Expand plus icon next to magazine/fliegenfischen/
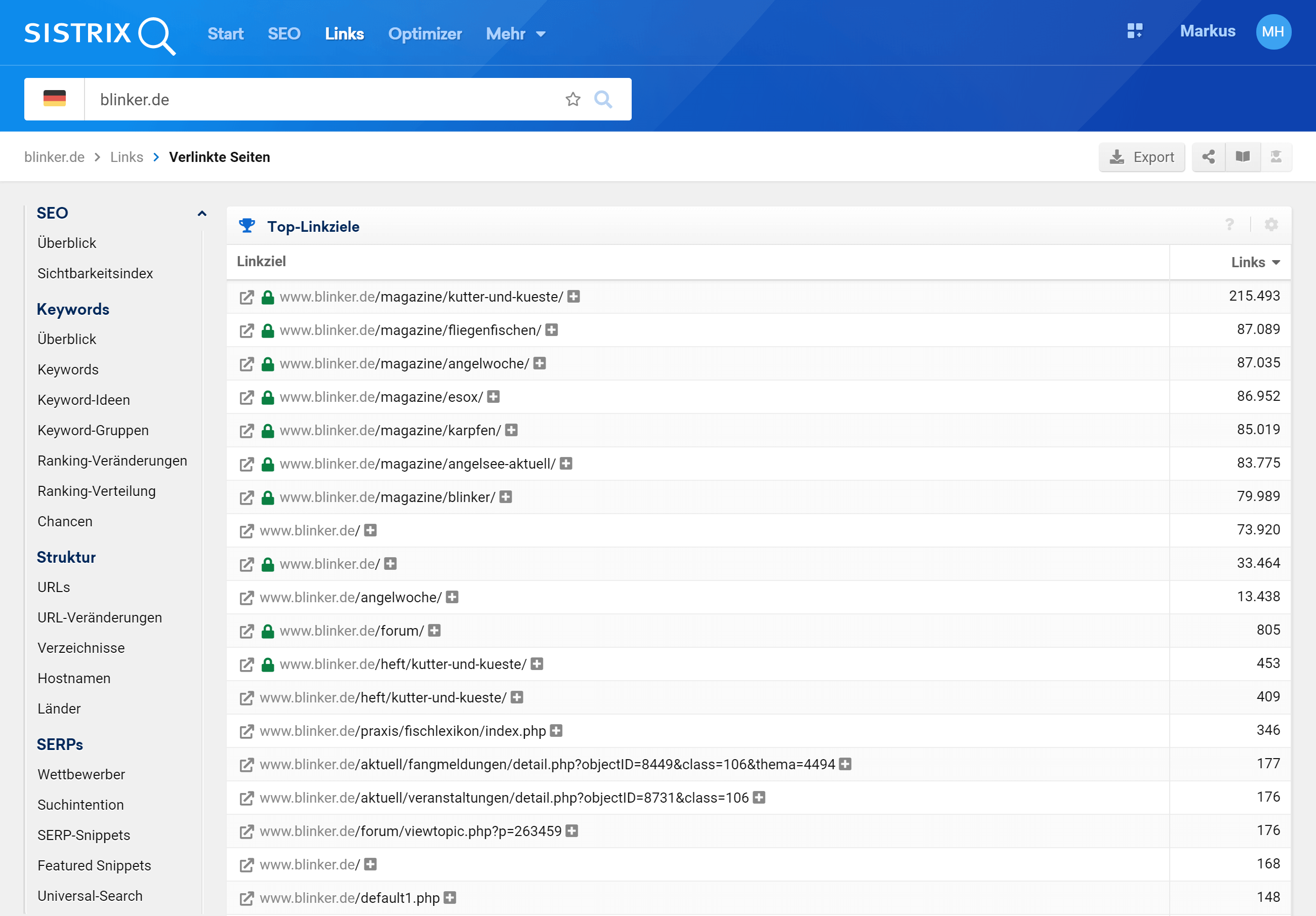This screenshot has width=1316, height=916. [551, 330]
